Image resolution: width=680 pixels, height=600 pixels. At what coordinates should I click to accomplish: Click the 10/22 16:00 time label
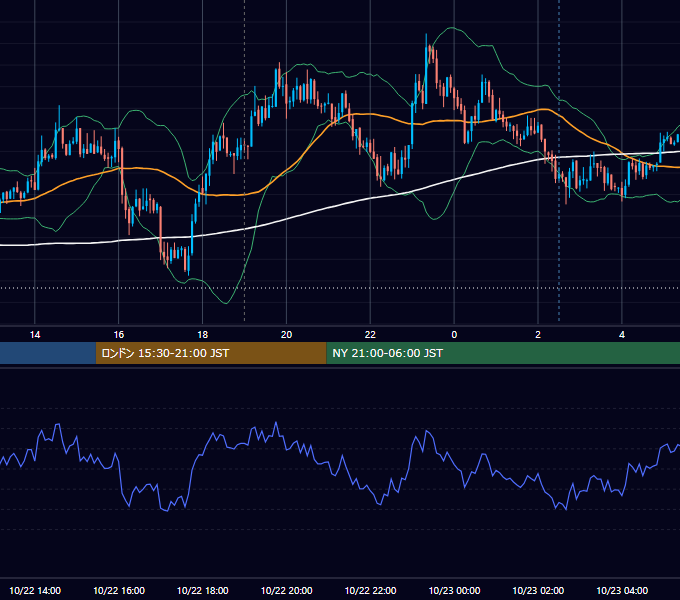tap(119, 590)
